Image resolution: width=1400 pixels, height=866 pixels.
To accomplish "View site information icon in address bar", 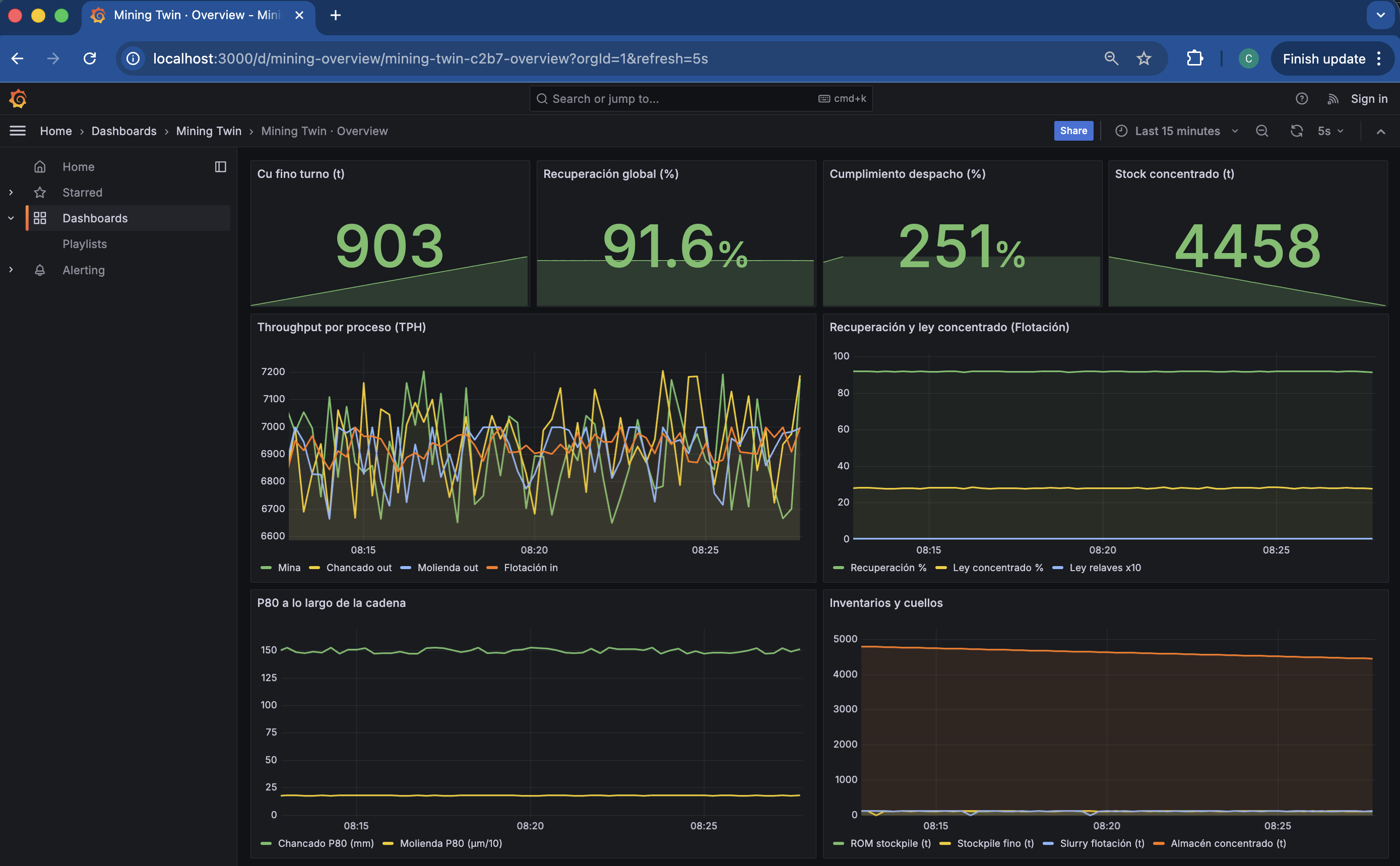I will coord(133,58).
